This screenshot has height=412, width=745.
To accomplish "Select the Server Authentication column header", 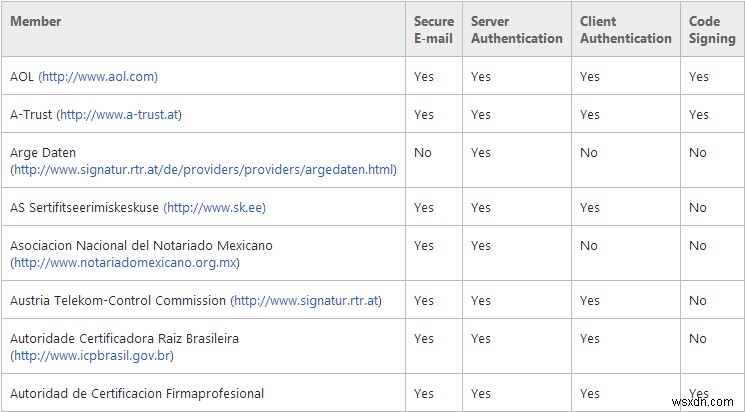I will pos(516,29).
